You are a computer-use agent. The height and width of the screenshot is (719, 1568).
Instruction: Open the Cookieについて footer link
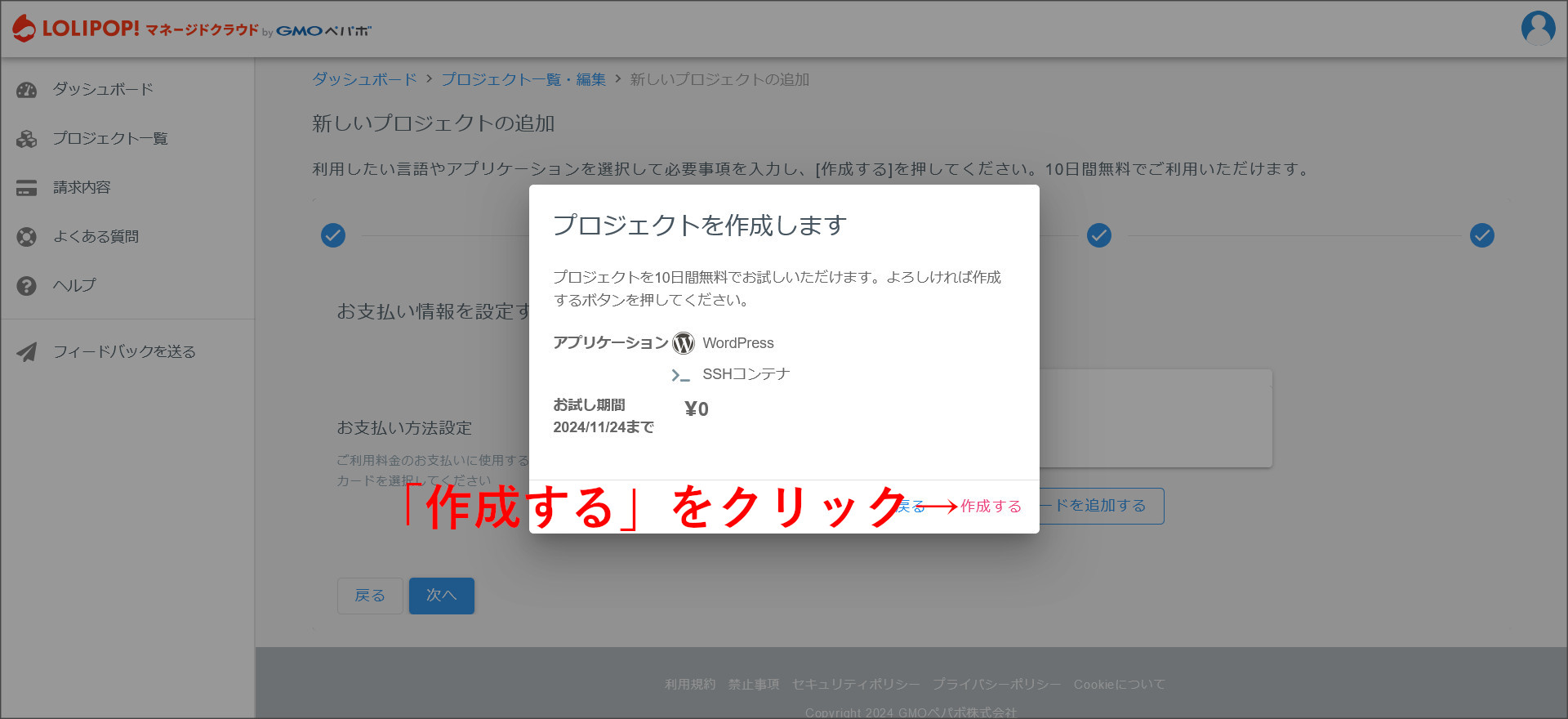(1120, 684)
